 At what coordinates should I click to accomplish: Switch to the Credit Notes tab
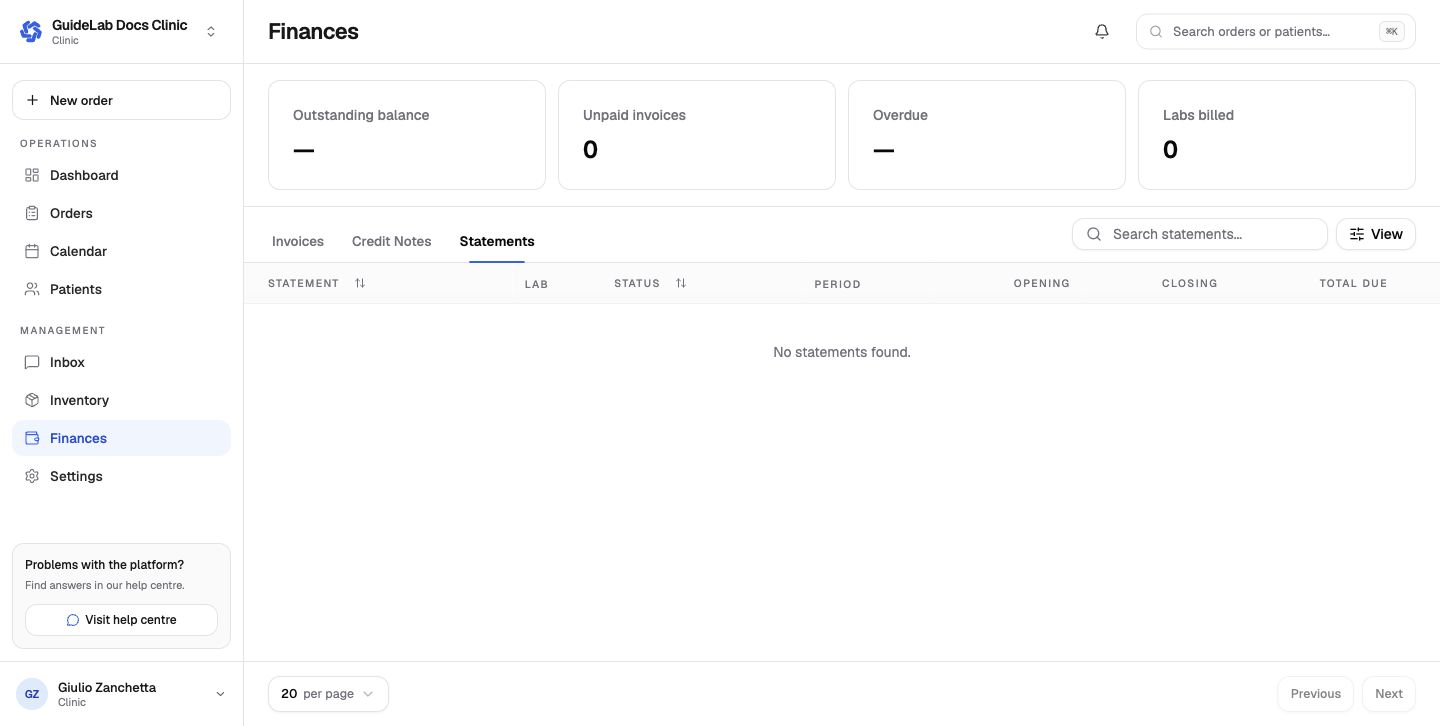pos(392,241)
